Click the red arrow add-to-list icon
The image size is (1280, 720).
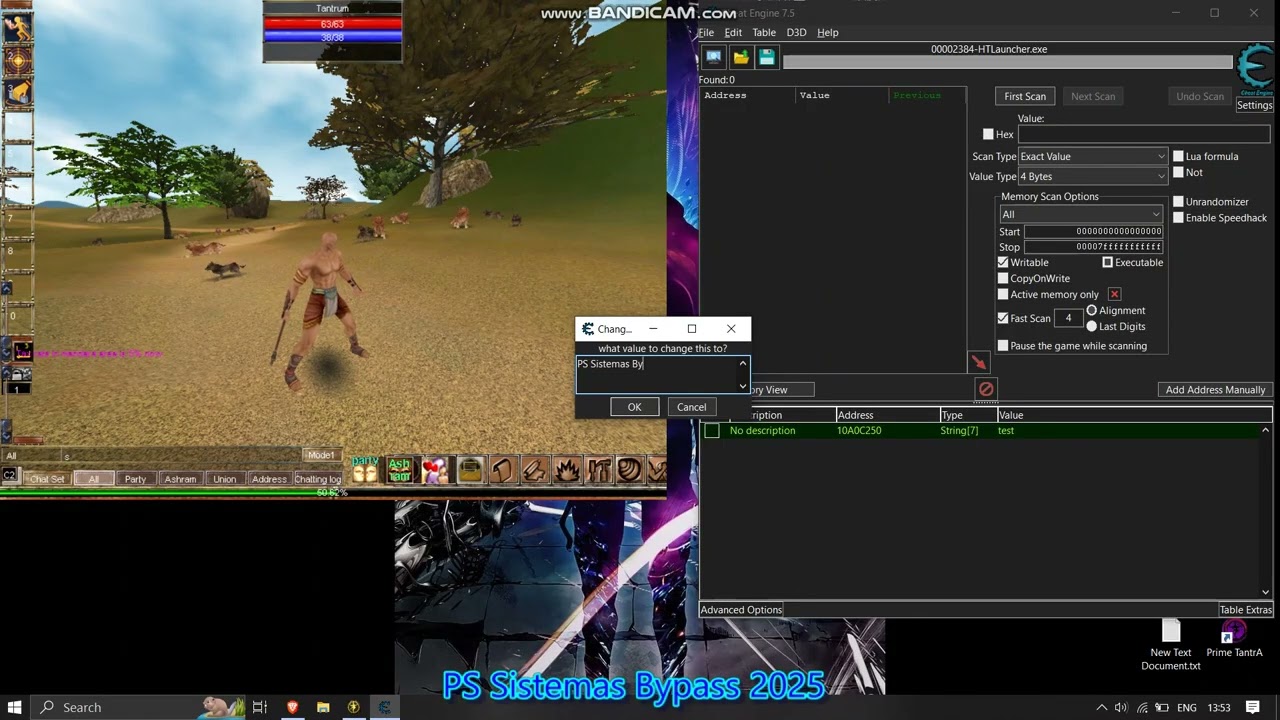pyautogui.click(x=978, y=362)
